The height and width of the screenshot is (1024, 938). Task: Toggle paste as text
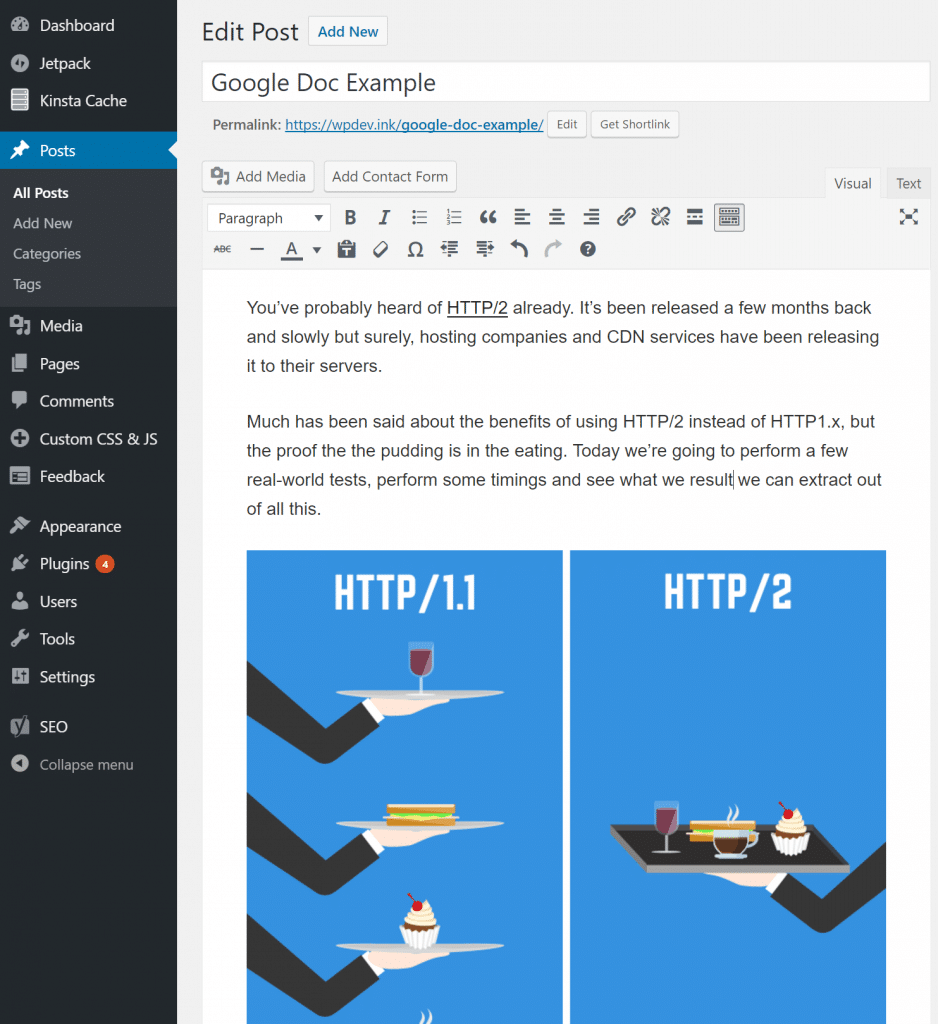347,249
